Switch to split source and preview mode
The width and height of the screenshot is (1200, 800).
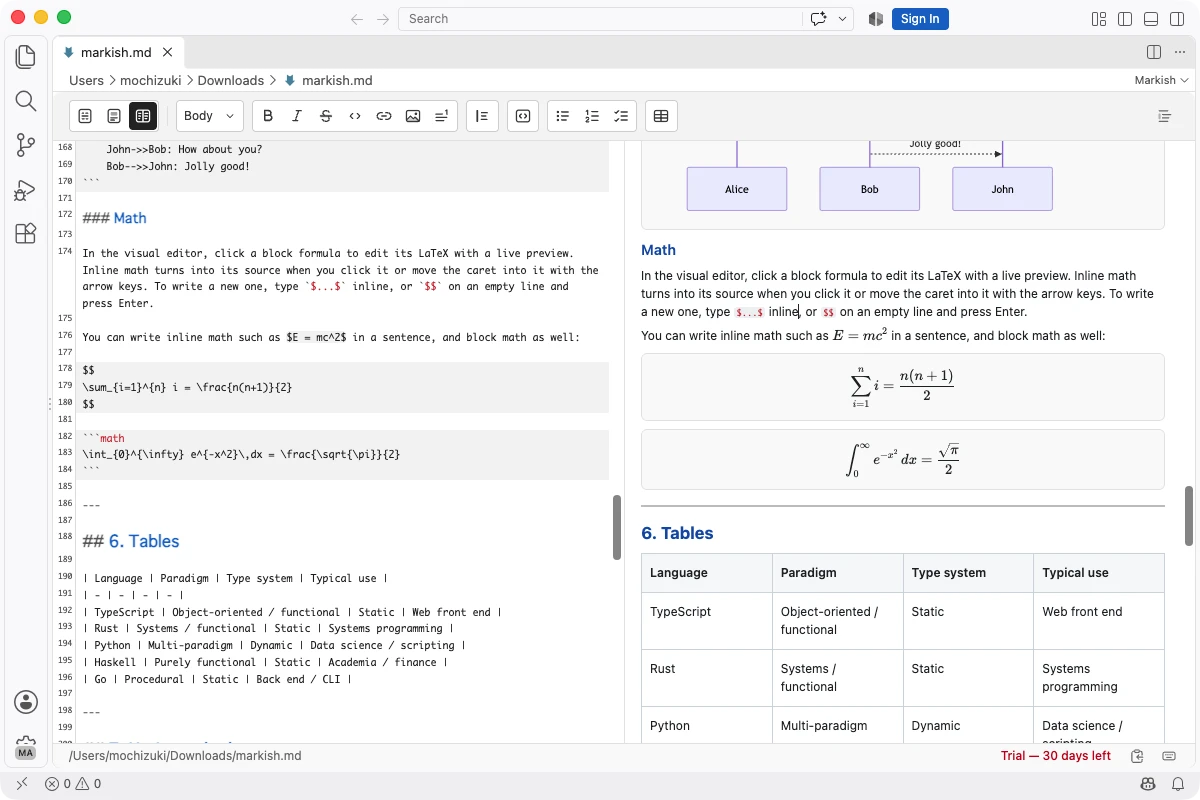(143, 116)
